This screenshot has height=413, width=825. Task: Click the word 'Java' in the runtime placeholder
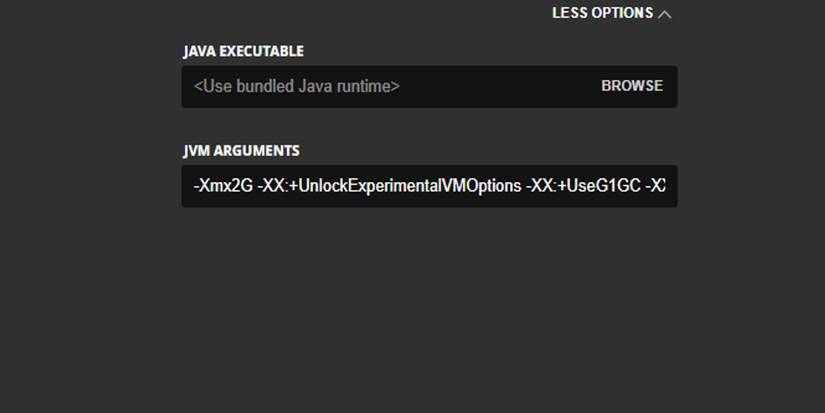click(315, 87)
